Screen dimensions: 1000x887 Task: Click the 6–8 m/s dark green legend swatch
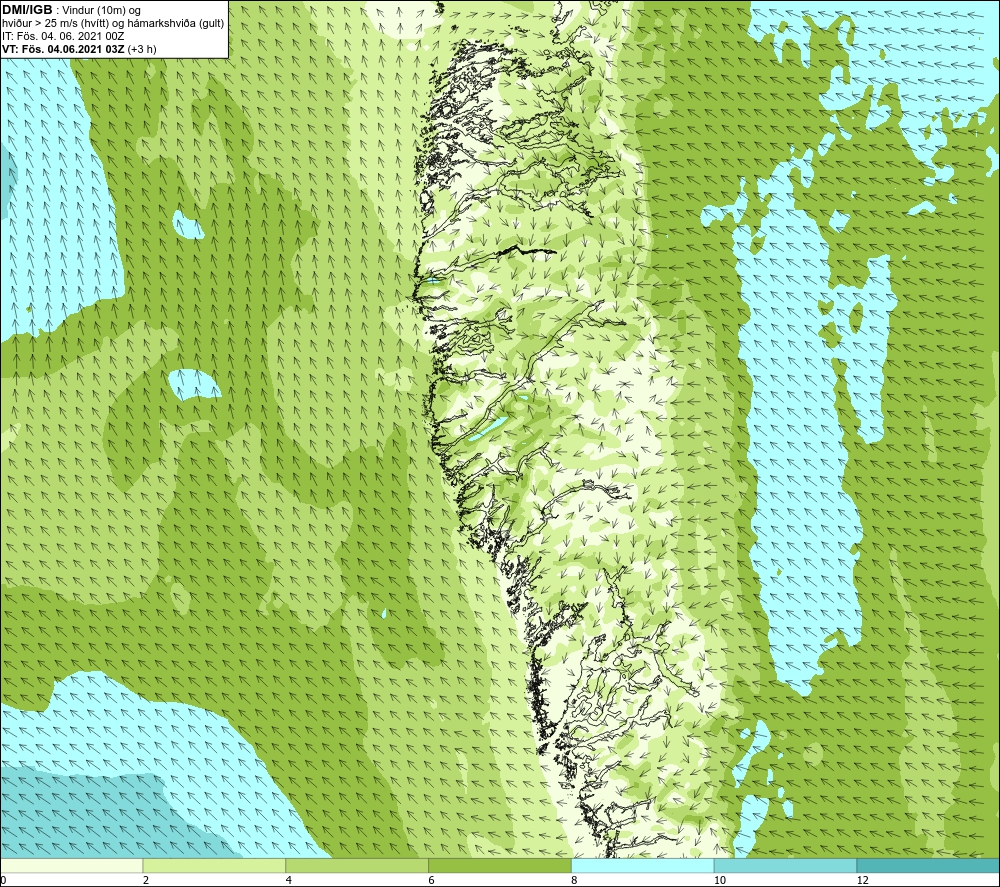coord(500,865)
